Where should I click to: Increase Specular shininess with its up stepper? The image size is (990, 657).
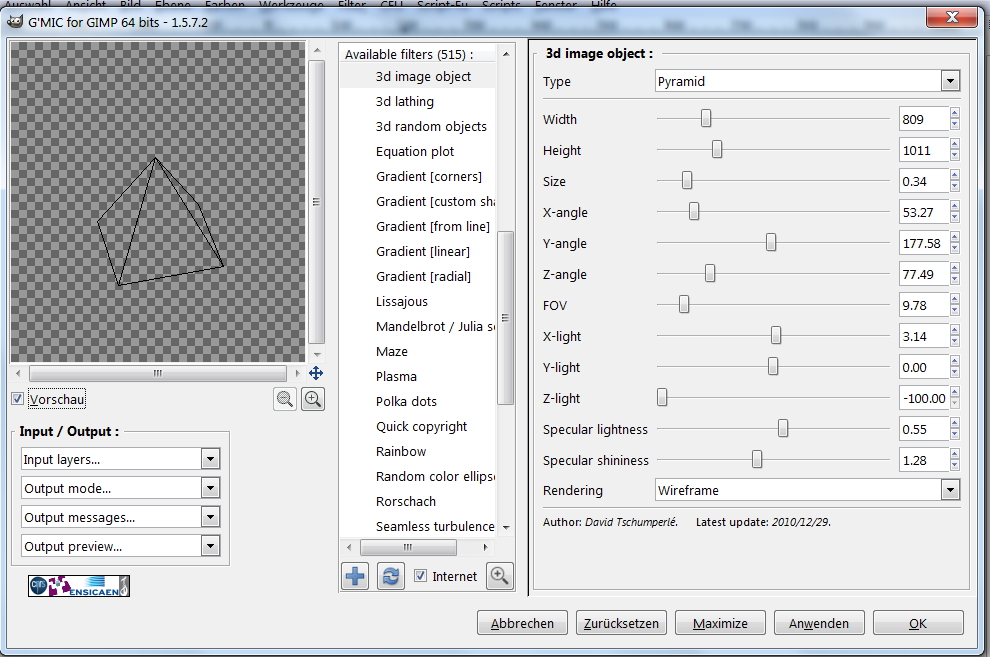[x=955, y=454]
